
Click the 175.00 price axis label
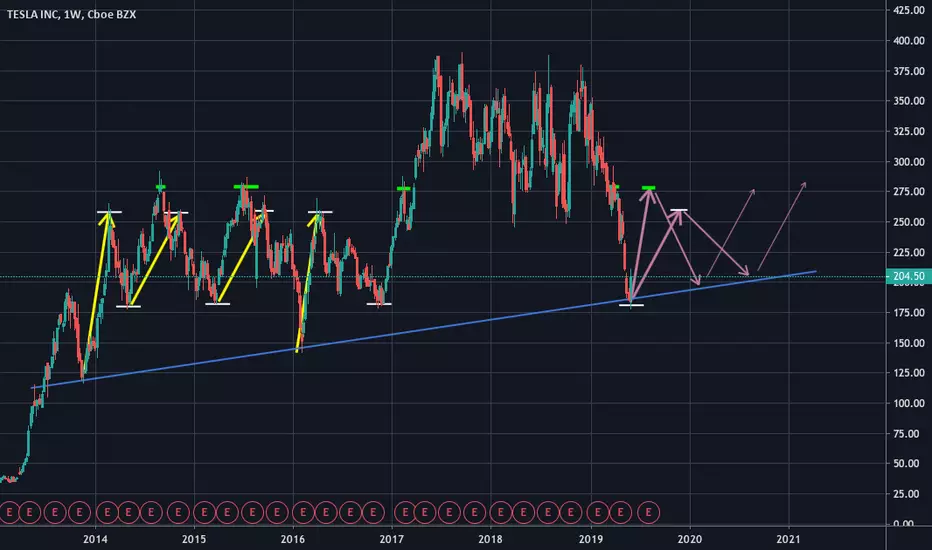point(909,313)
